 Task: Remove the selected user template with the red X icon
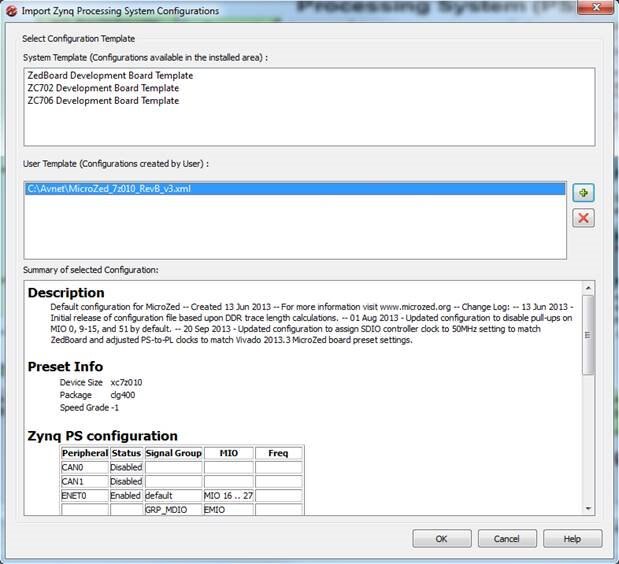point(583,218)
